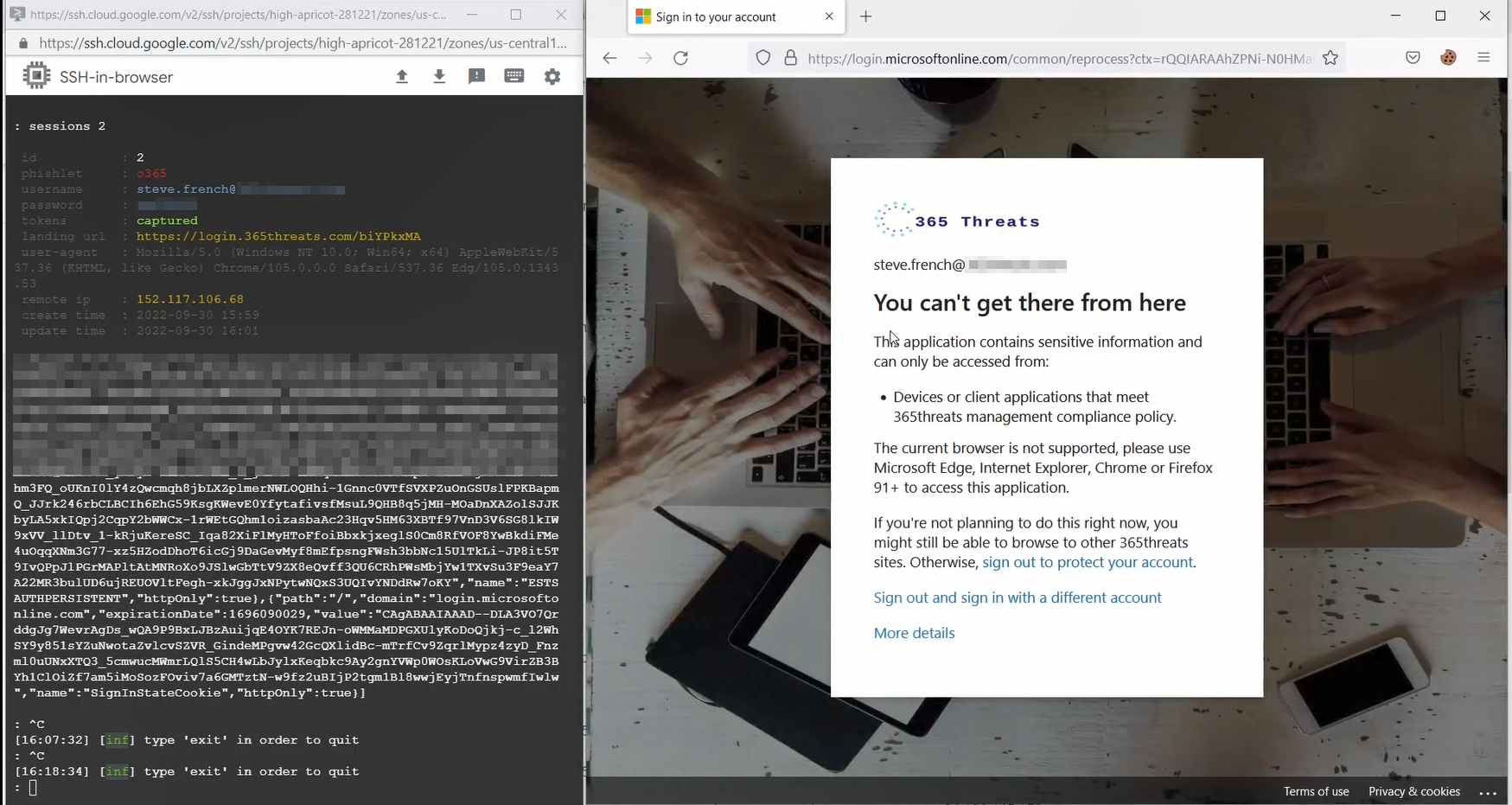Open the Firefox hamburger menu
Screen dimensions: 1512x805
(x=1484, y=58)
